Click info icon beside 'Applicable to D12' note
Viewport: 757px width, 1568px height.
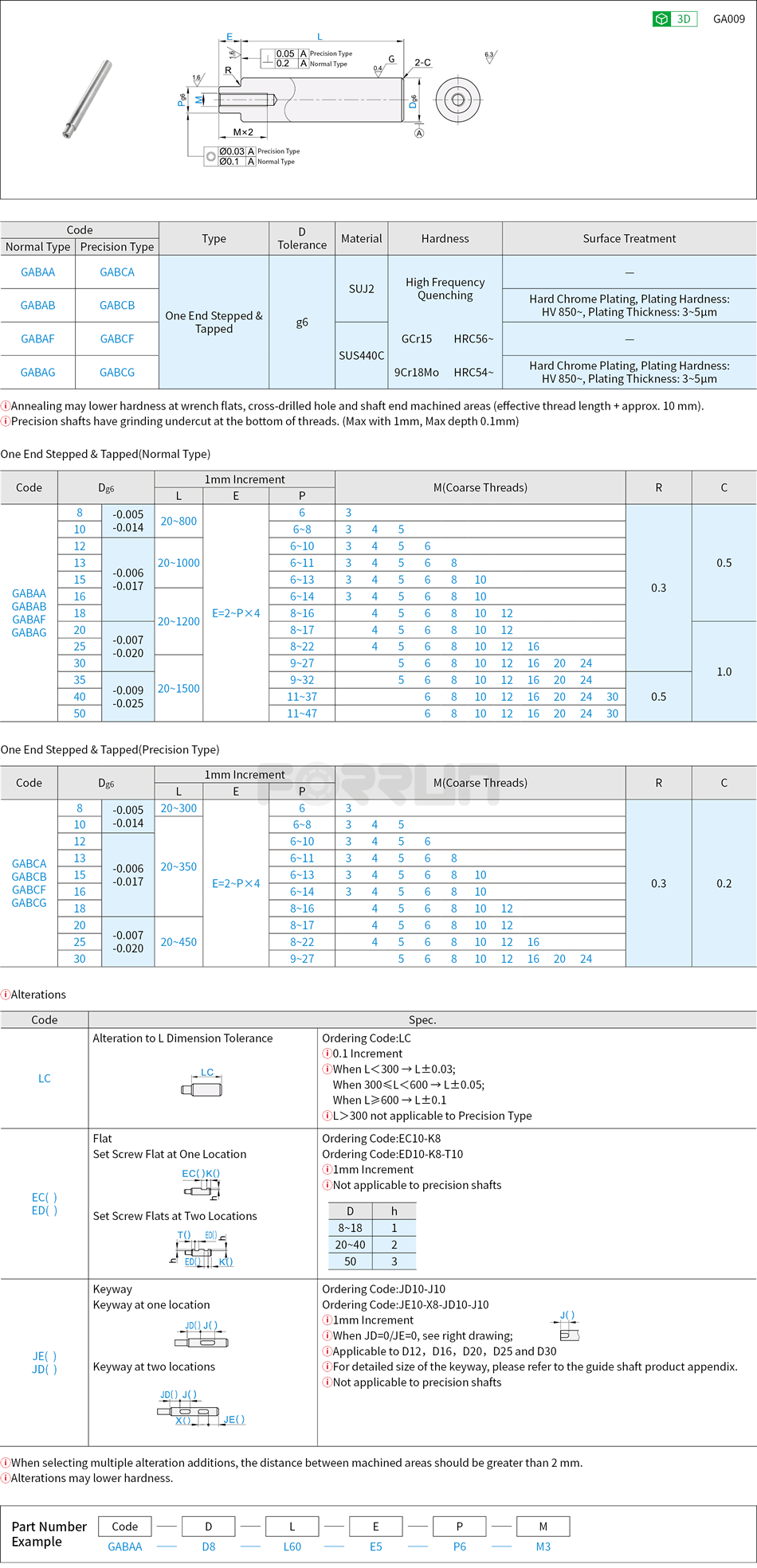coord(327,1351)
